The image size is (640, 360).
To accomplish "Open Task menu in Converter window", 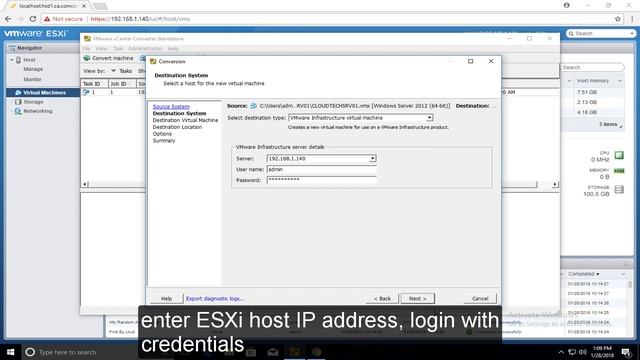I will pyautogui.click(x=118, y=49).
